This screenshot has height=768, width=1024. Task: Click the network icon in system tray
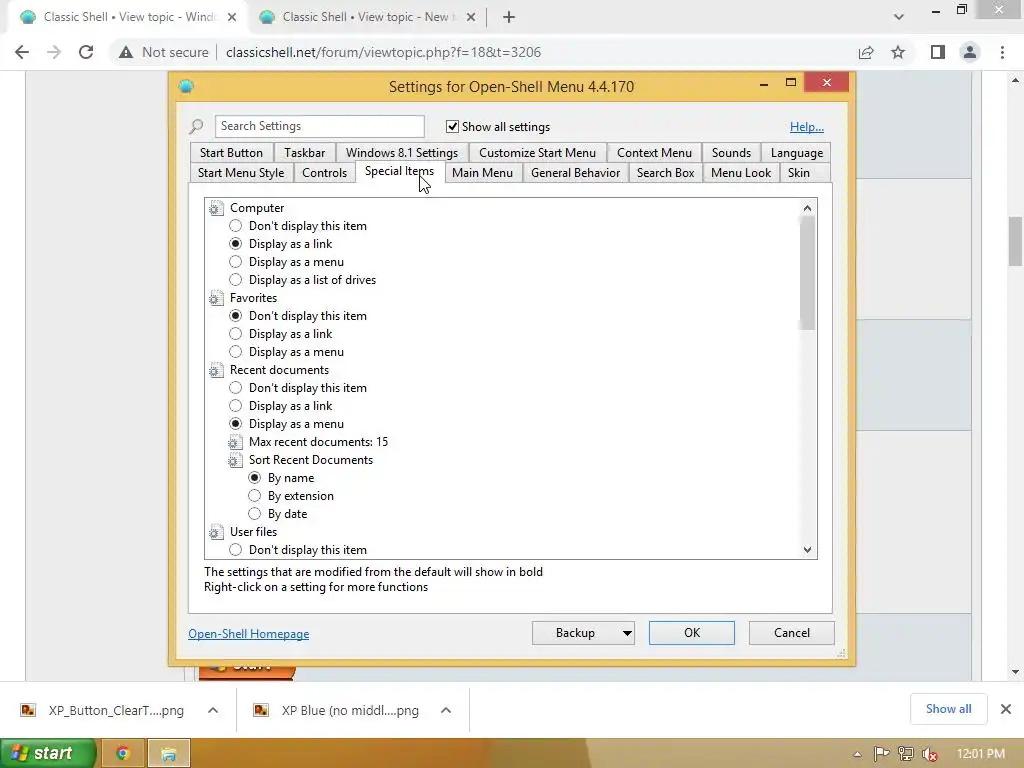pos(905,754)
